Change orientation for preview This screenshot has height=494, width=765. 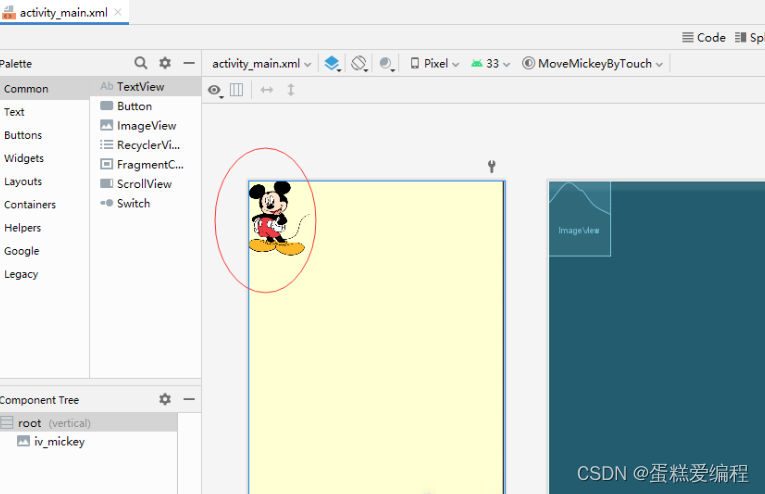point(359,63)
